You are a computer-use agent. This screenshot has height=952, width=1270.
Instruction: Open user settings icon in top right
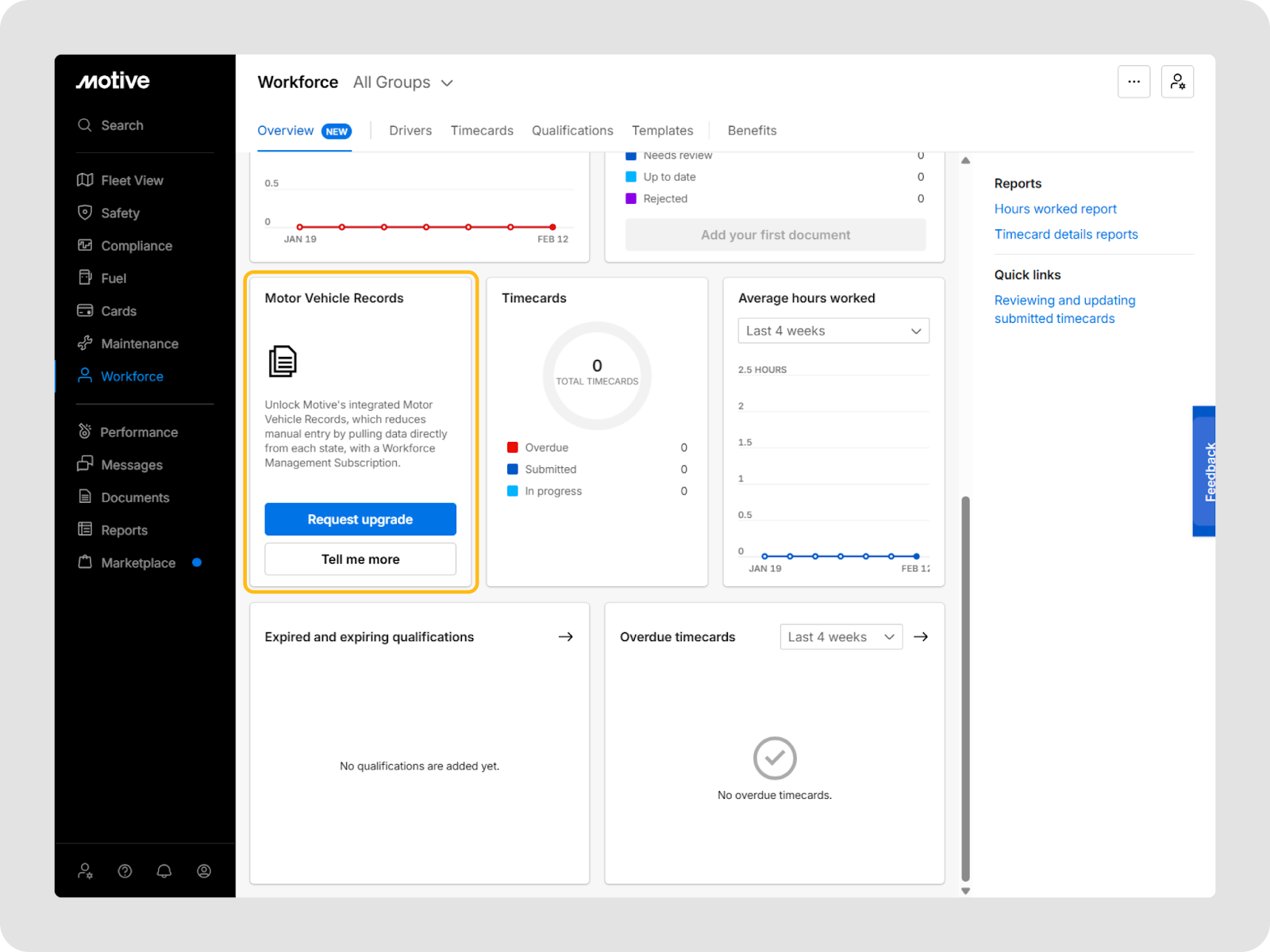point(1177,82)
